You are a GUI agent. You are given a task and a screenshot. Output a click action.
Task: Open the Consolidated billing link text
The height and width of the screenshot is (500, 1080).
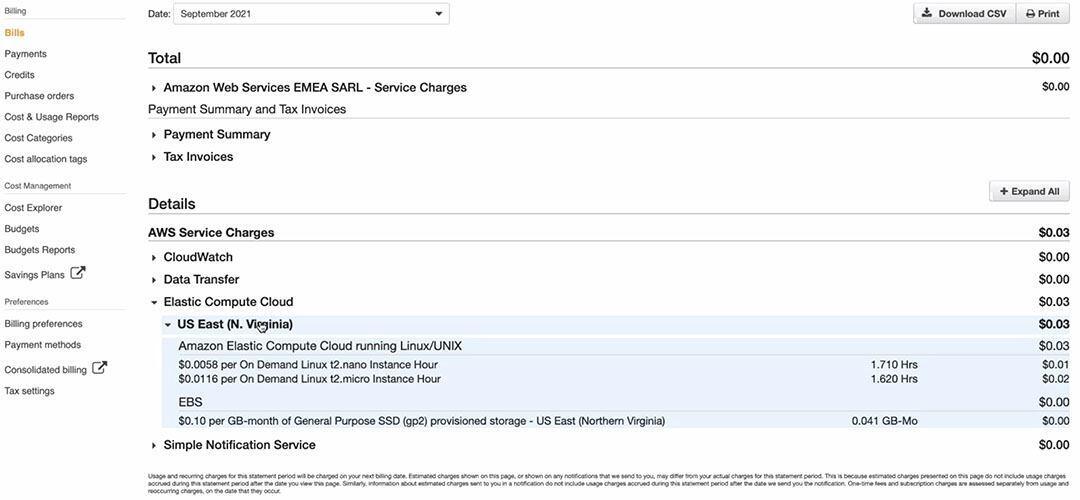click(45, 370)
